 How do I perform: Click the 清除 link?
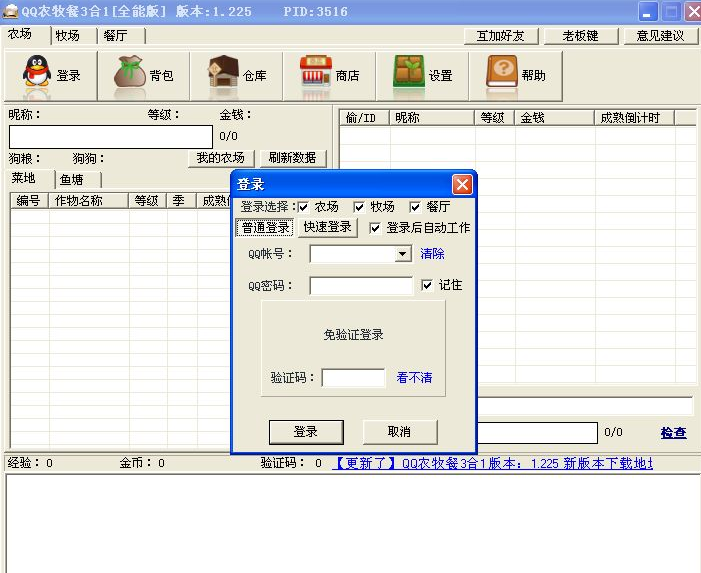pos(432,254)
